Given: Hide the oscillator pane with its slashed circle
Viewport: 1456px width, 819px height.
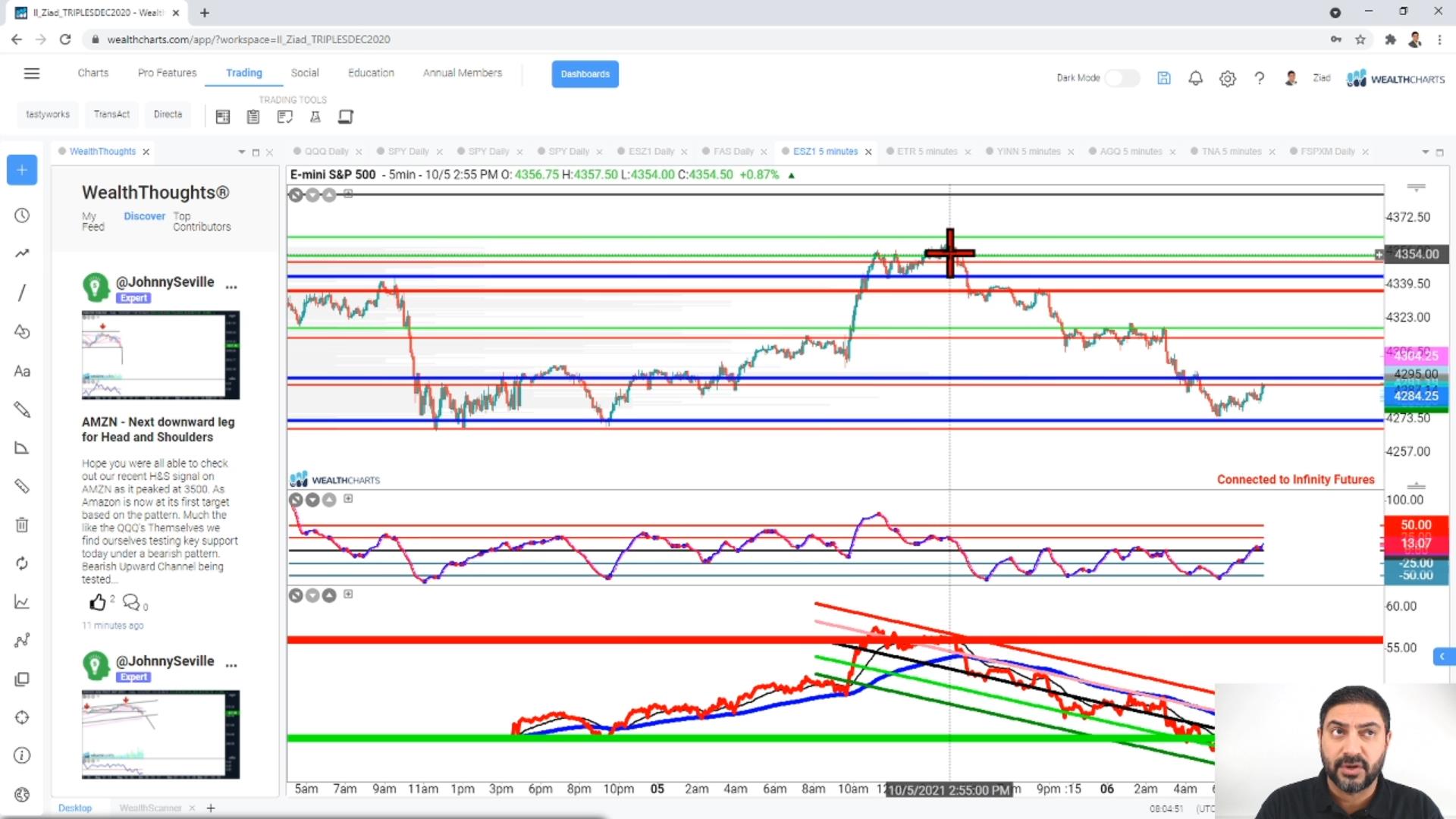Looking at the screenshot, I should (x=296, y=500).
